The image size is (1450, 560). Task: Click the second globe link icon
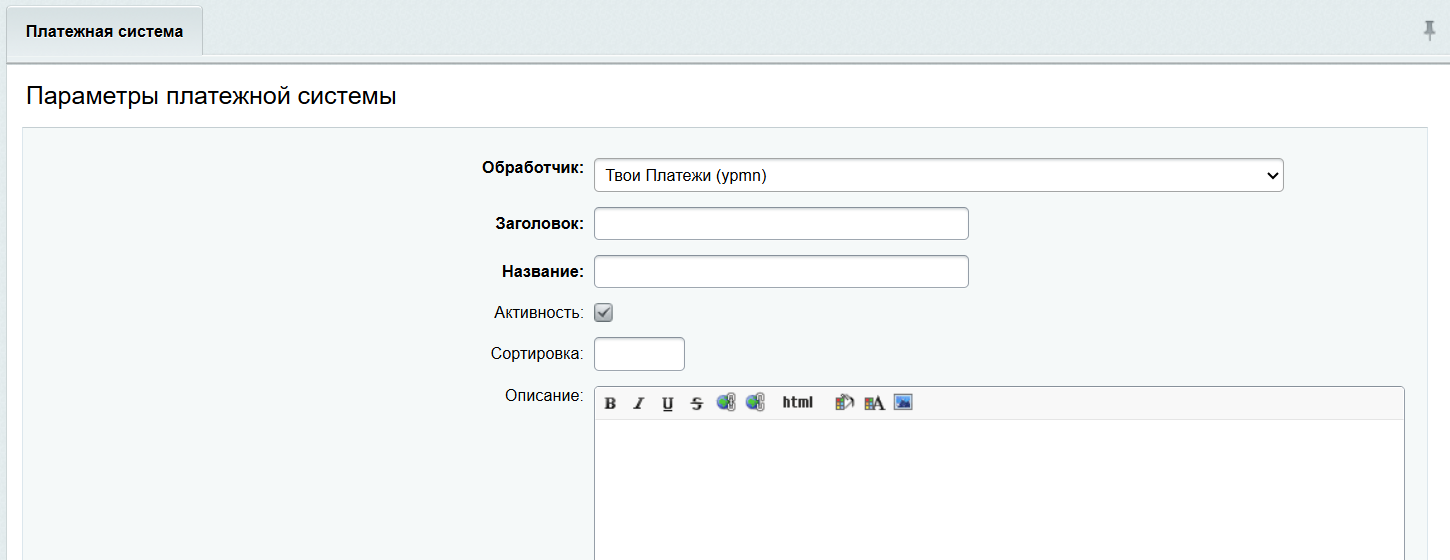tap(755, 402)
